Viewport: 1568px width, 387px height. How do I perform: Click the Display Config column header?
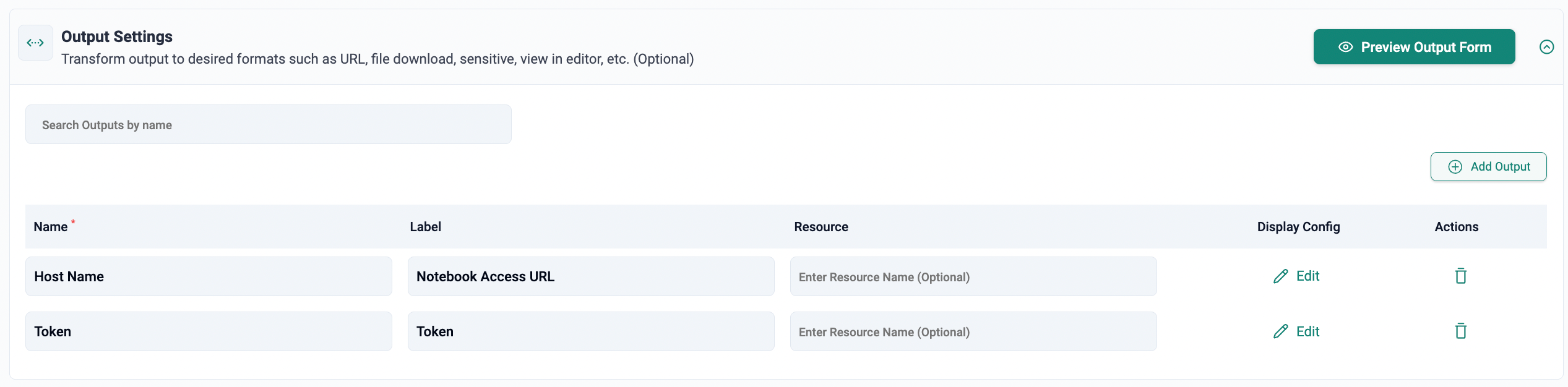point(1298,227)
